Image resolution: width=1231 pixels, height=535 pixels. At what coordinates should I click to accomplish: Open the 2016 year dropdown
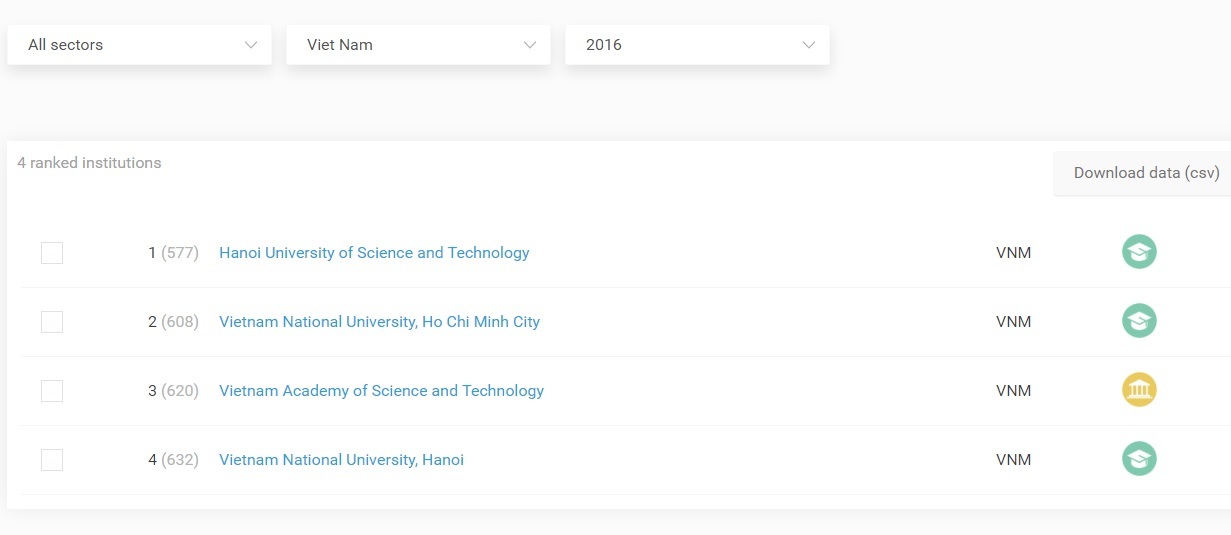coord(697,45)
